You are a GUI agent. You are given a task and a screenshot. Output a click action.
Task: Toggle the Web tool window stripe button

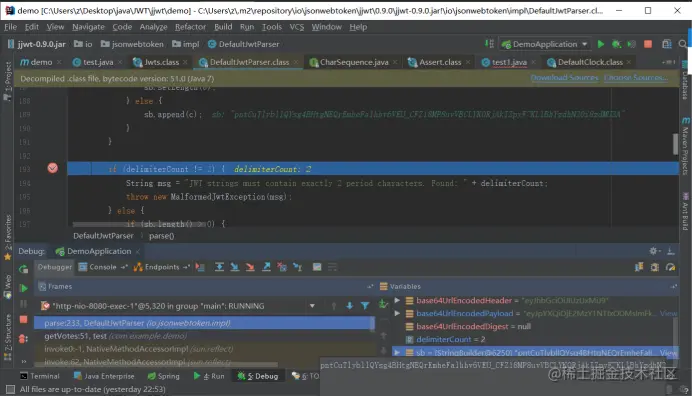(8, 286)
